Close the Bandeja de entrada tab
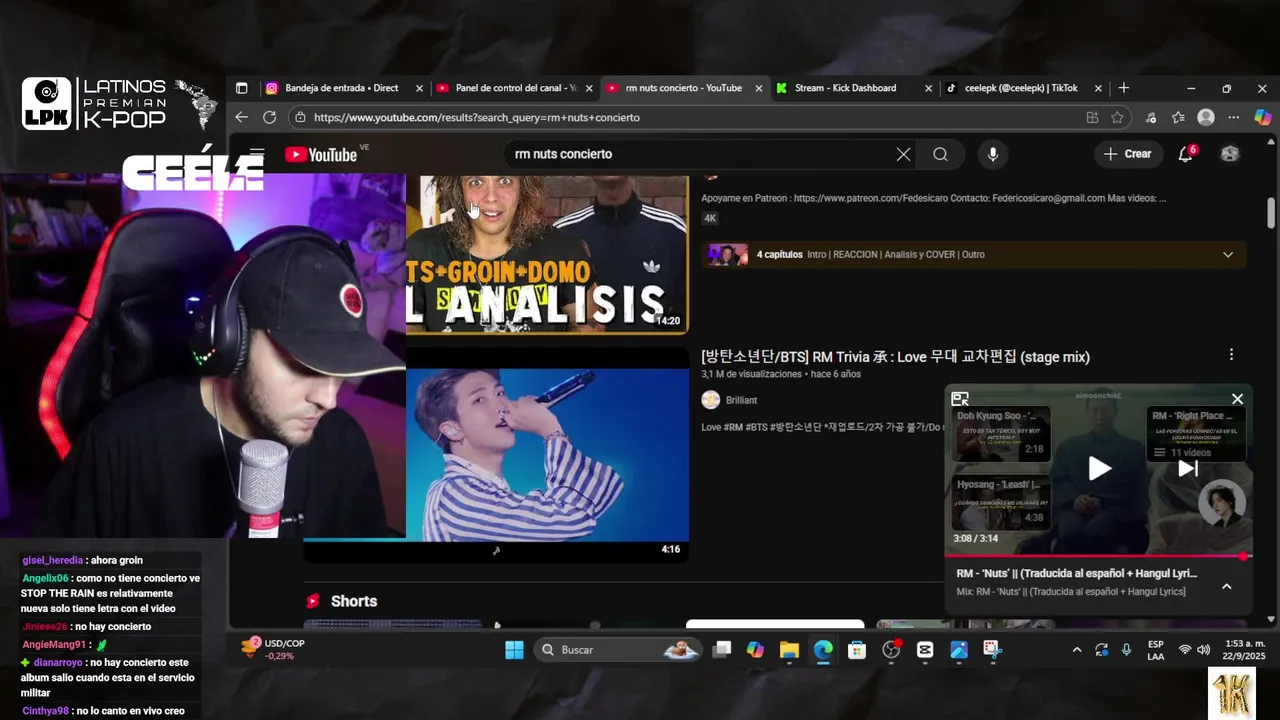1280x720 pixels. 419,88
